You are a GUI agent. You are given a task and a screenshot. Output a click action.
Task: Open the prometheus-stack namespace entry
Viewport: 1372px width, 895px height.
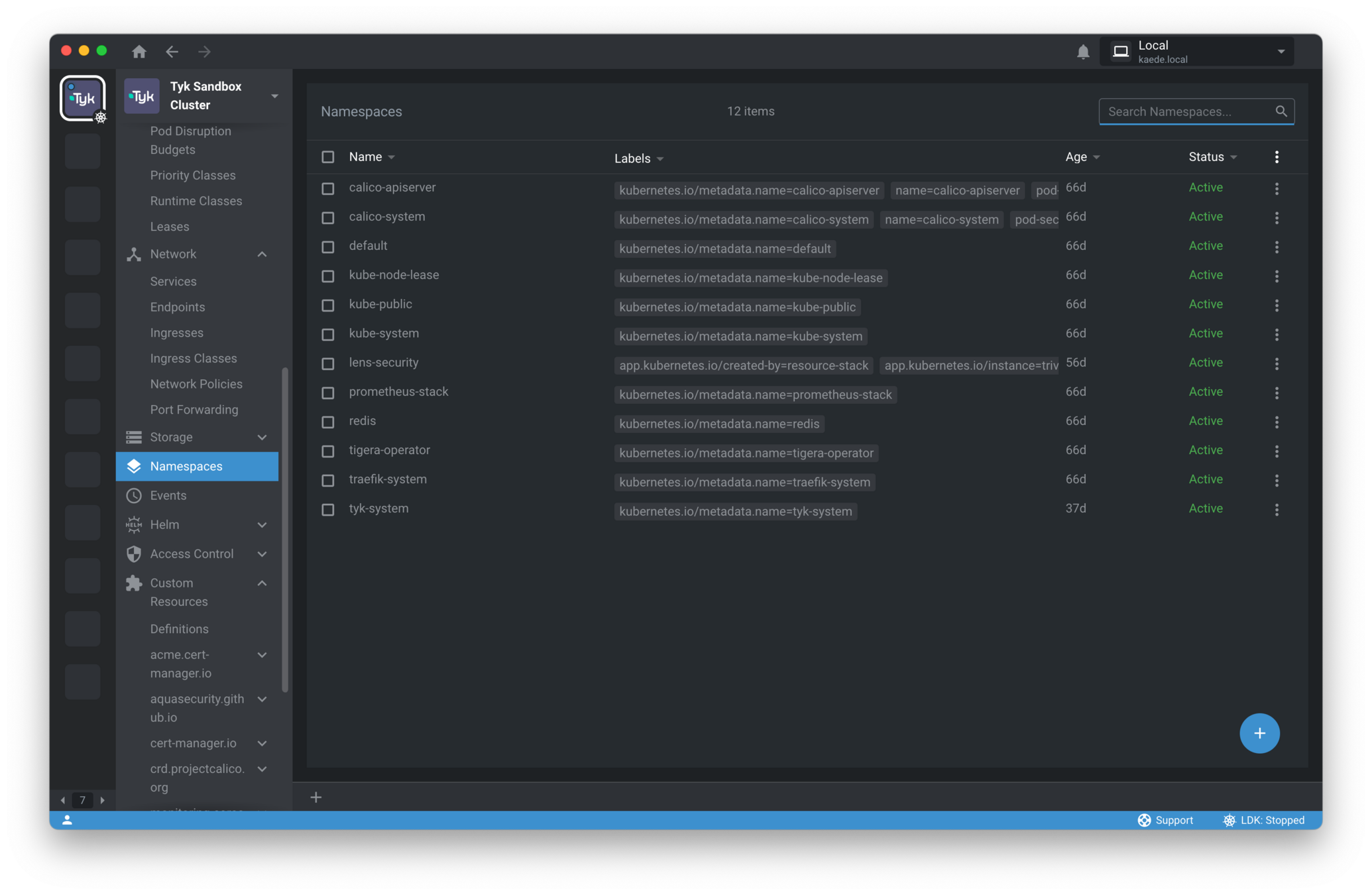tap(398, 392)
